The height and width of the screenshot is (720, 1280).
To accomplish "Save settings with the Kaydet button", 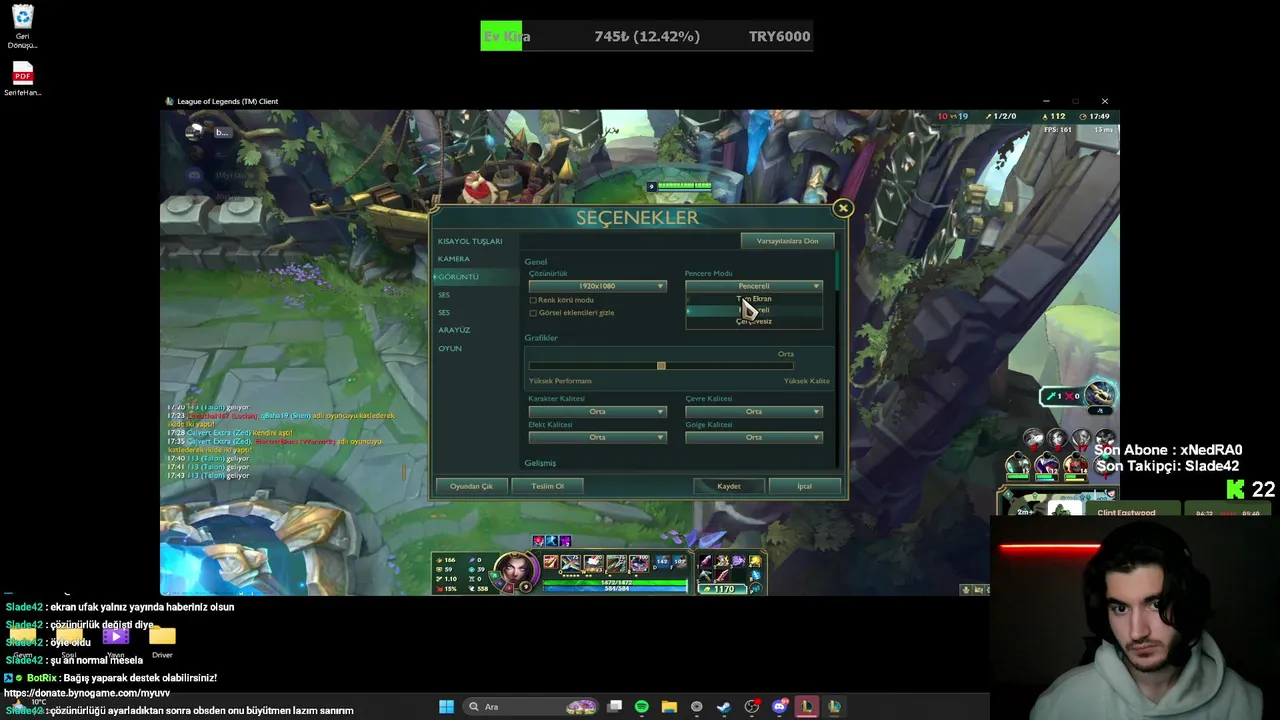I will point(729,486).
